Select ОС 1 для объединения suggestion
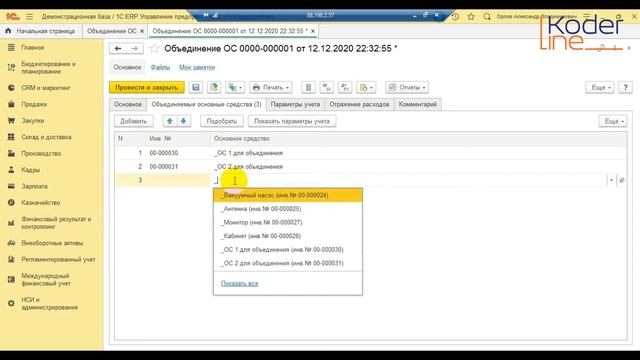Viewport: 640px width, 360px height. click(288, 249)
